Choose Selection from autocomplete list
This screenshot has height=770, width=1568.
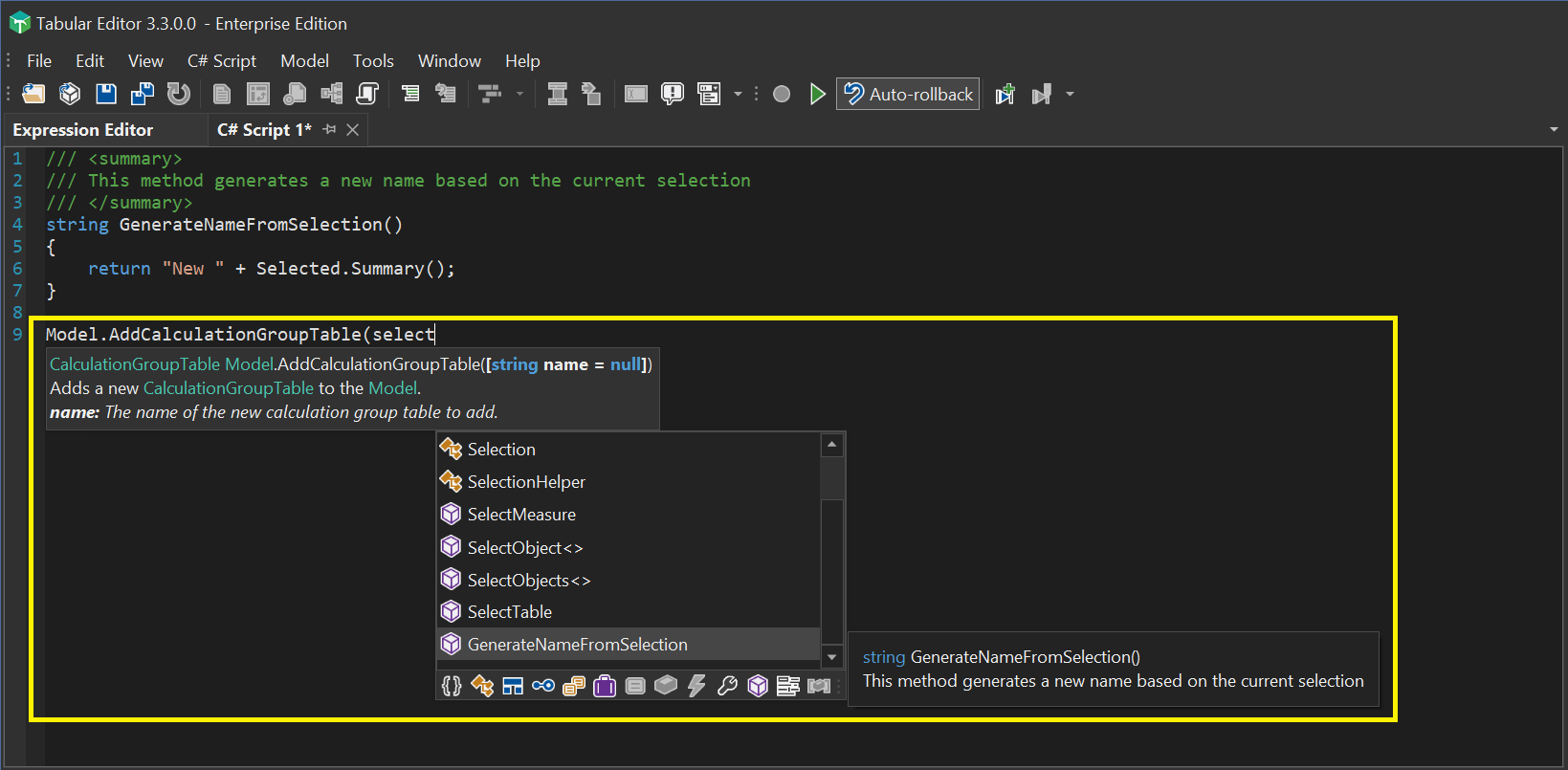(629, 450)
